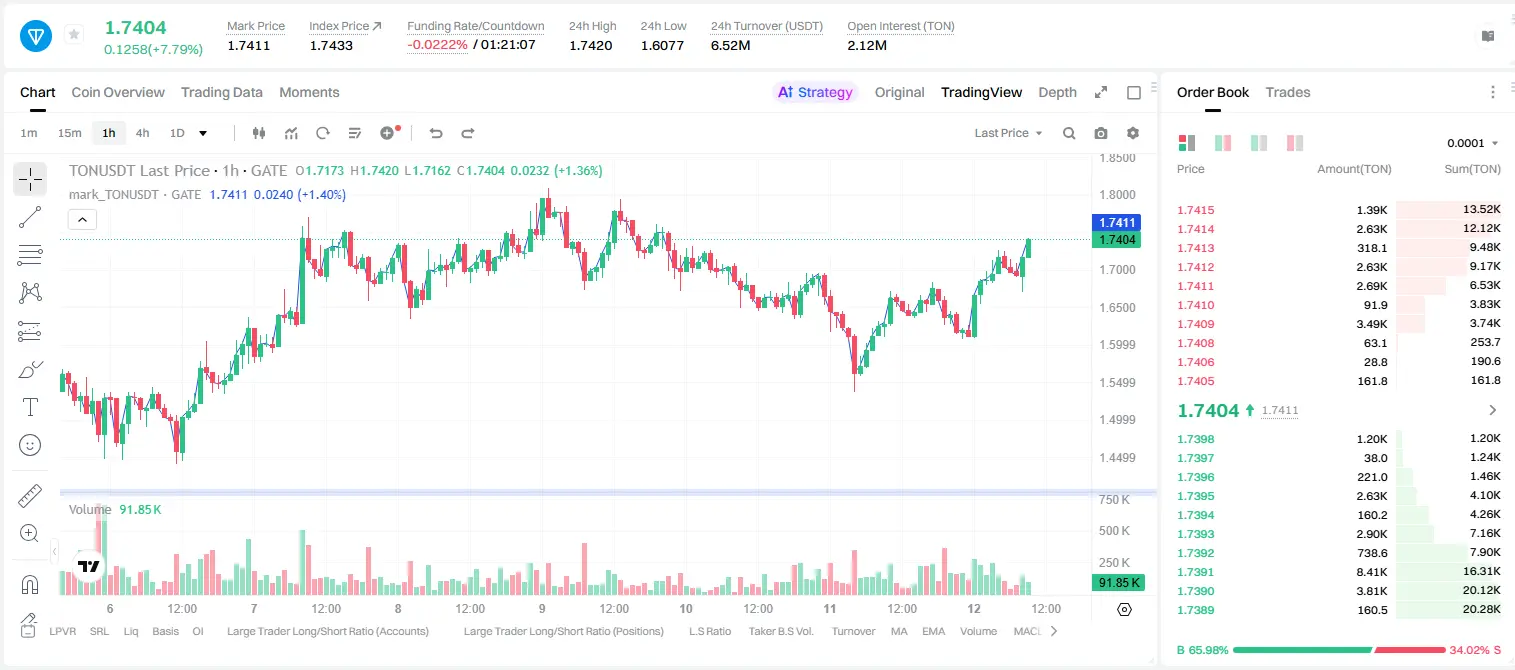Change the 0.0001 price precision dropdown
The width and height of the screenshot is (1515, 670).
(x=1473, y=143)
